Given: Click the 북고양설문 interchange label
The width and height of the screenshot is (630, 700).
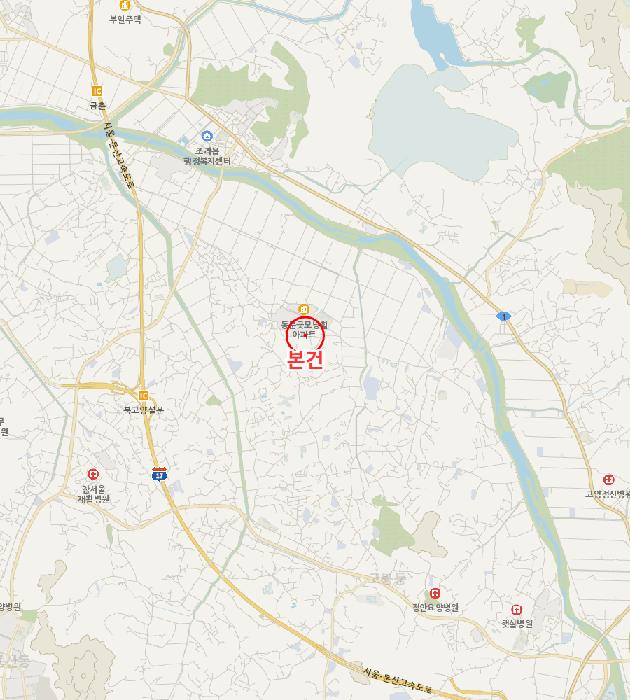Looking at the screenshot, I should point(143,409).
